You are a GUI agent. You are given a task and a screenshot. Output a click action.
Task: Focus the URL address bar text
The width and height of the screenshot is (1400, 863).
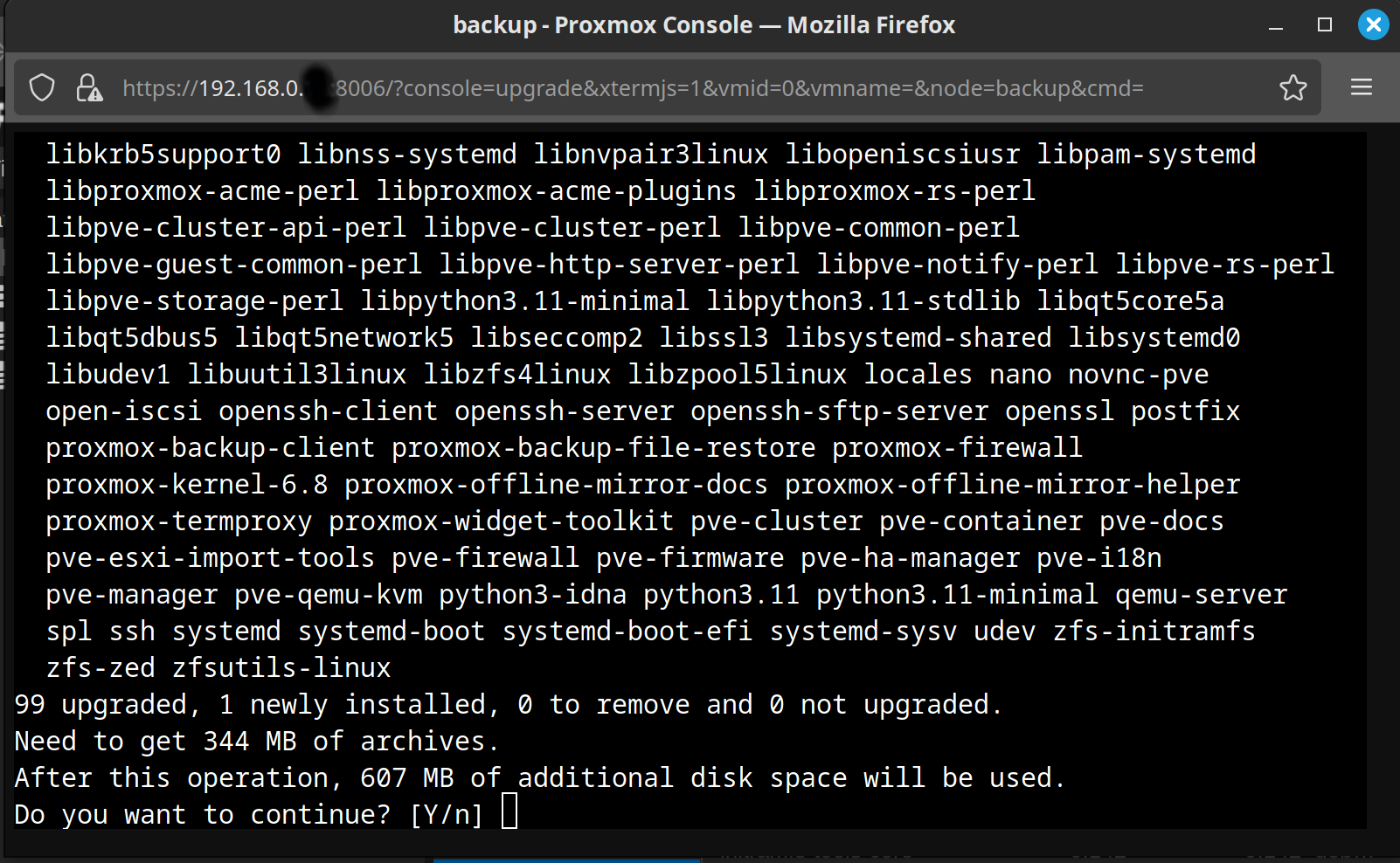pos(633,88)
